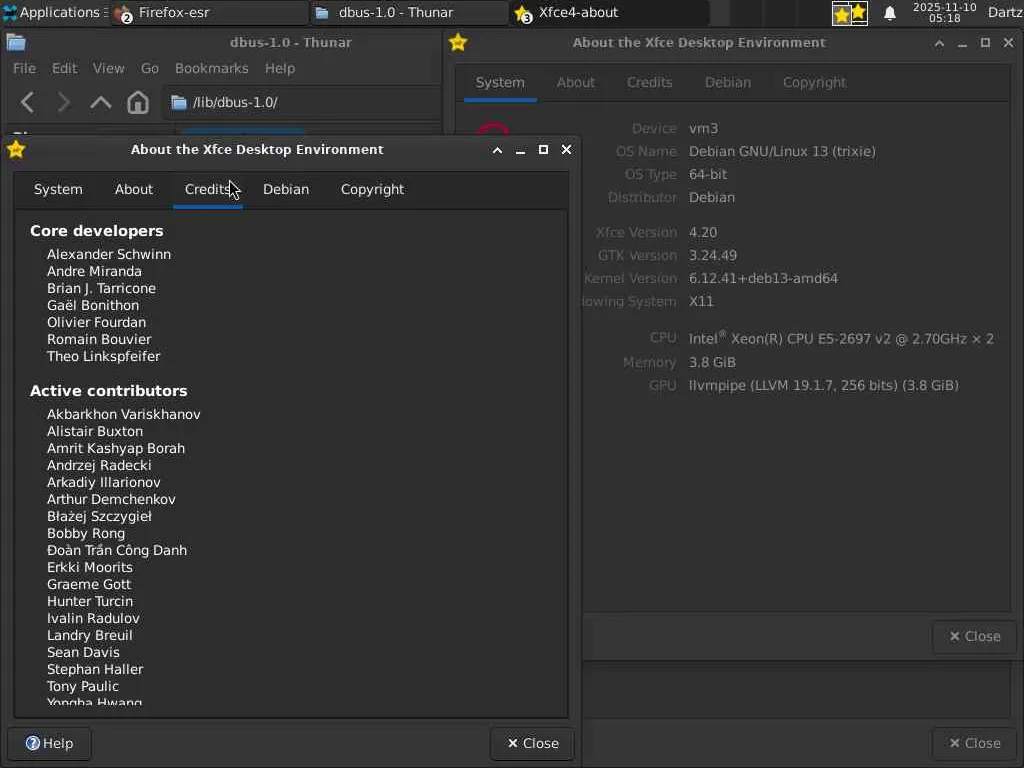1024x768 pixels.
Task: Open notification bell in panel
Action: (x=889, y=13)
